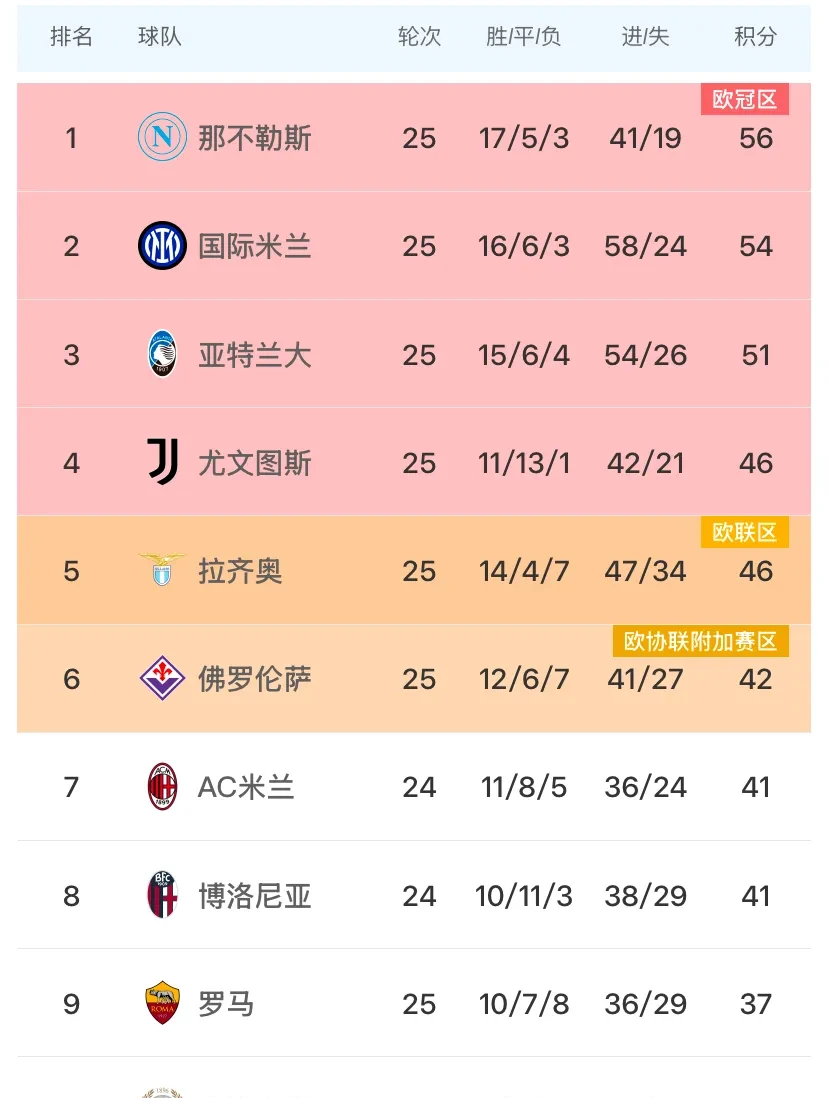The width and height of the screenshot is (828, 1098).
Task: Click the 欧协联附加赛区 label
Action: [x=700, y=641]
